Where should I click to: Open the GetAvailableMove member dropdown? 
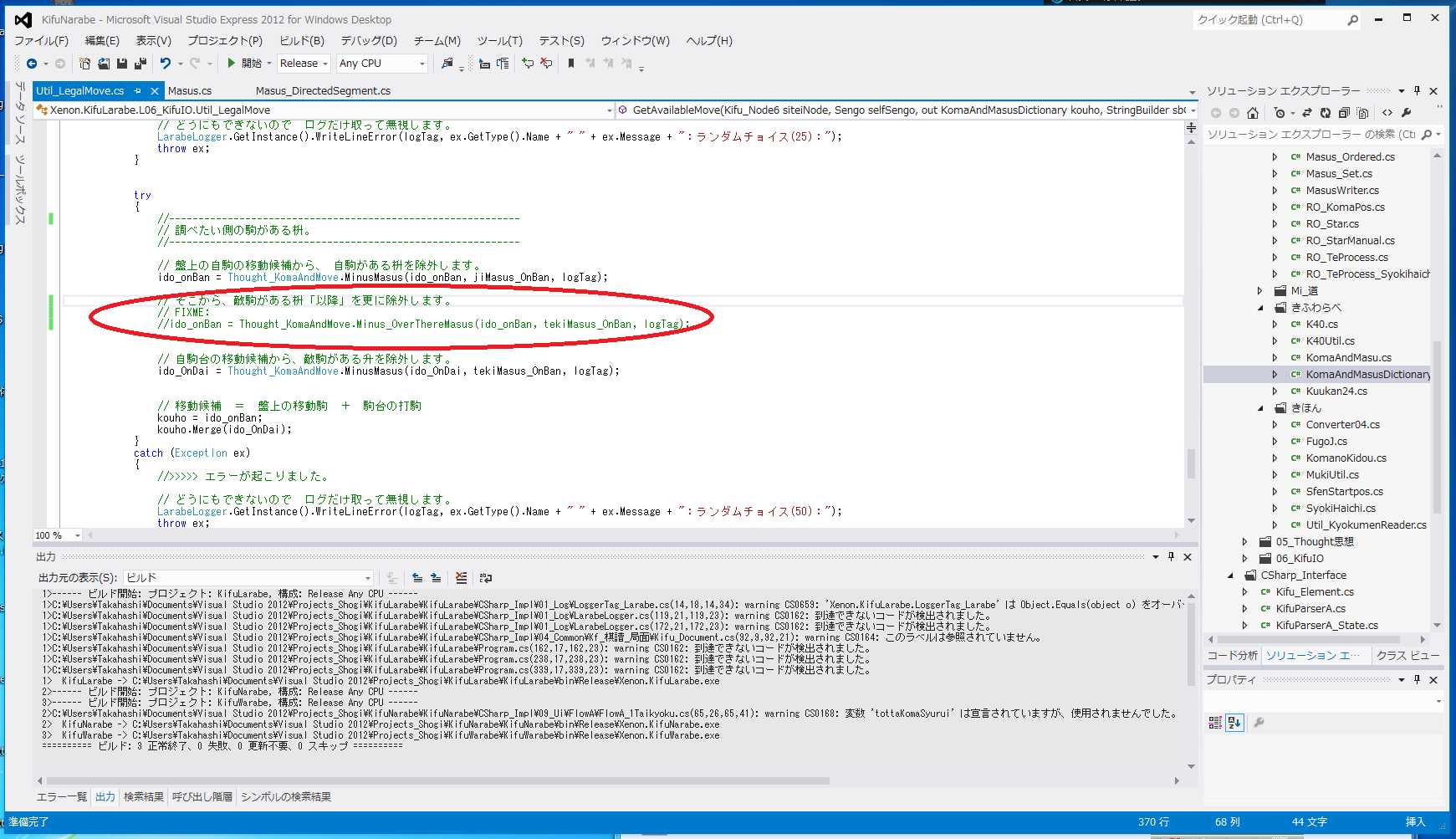click(x=907, y=110)
